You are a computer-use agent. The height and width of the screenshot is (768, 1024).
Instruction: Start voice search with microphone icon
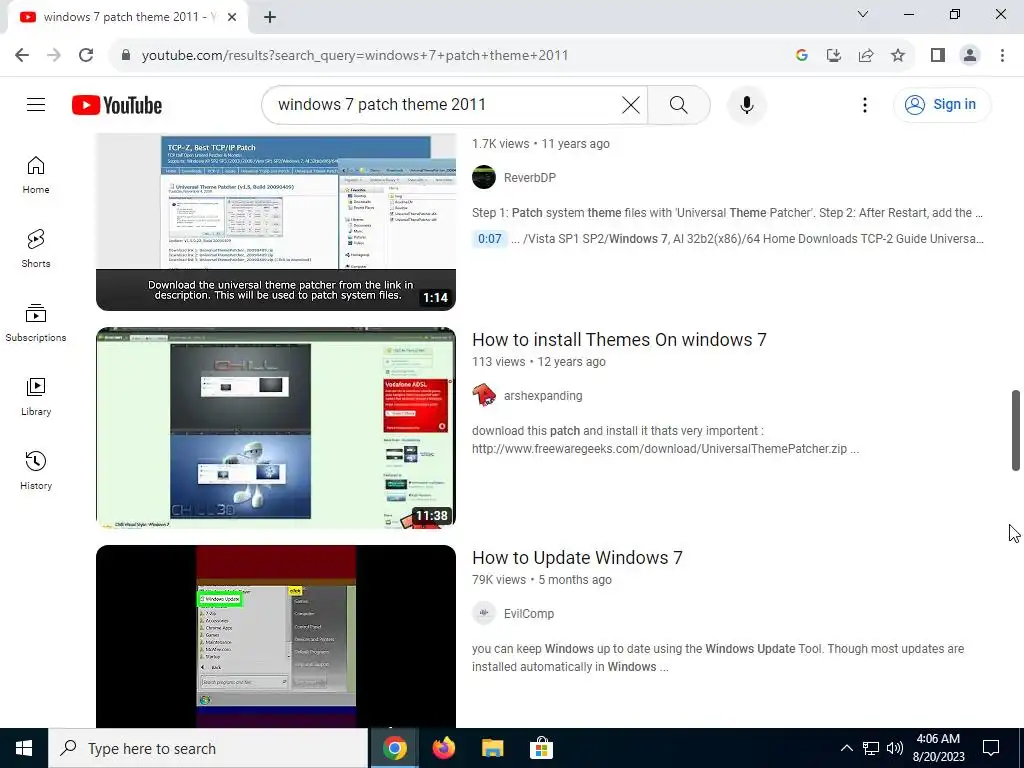pyautogui.click(x=746, y=104)
